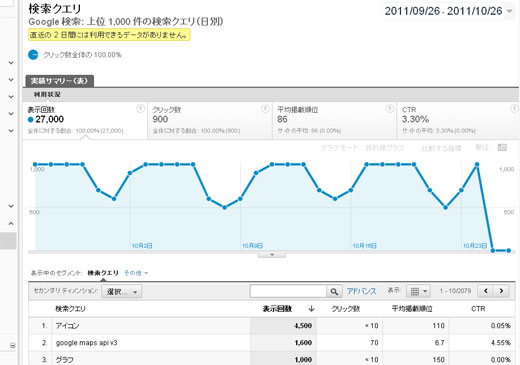Go to previous page of table results
520x365 pixels.
(x=486, y=291)
